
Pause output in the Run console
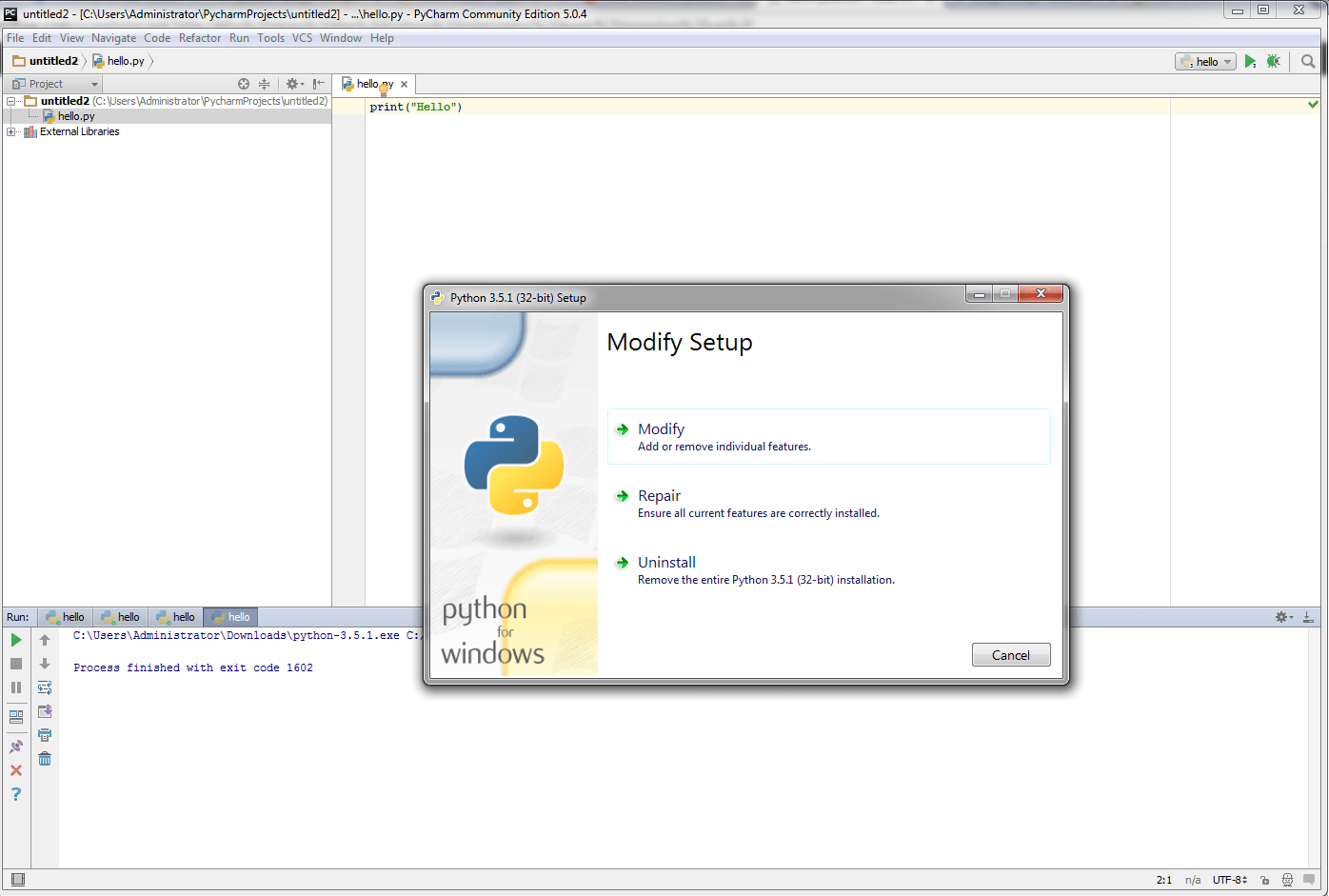16,687
